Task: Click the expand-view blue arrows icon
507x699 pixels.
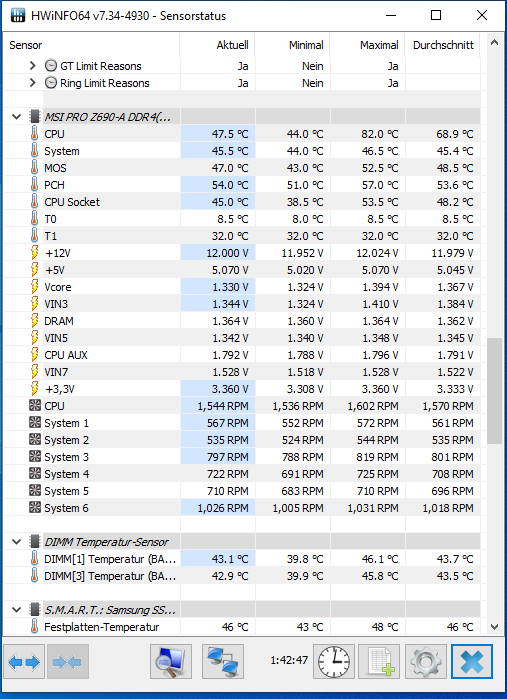Action: click(x=24, y=662)
